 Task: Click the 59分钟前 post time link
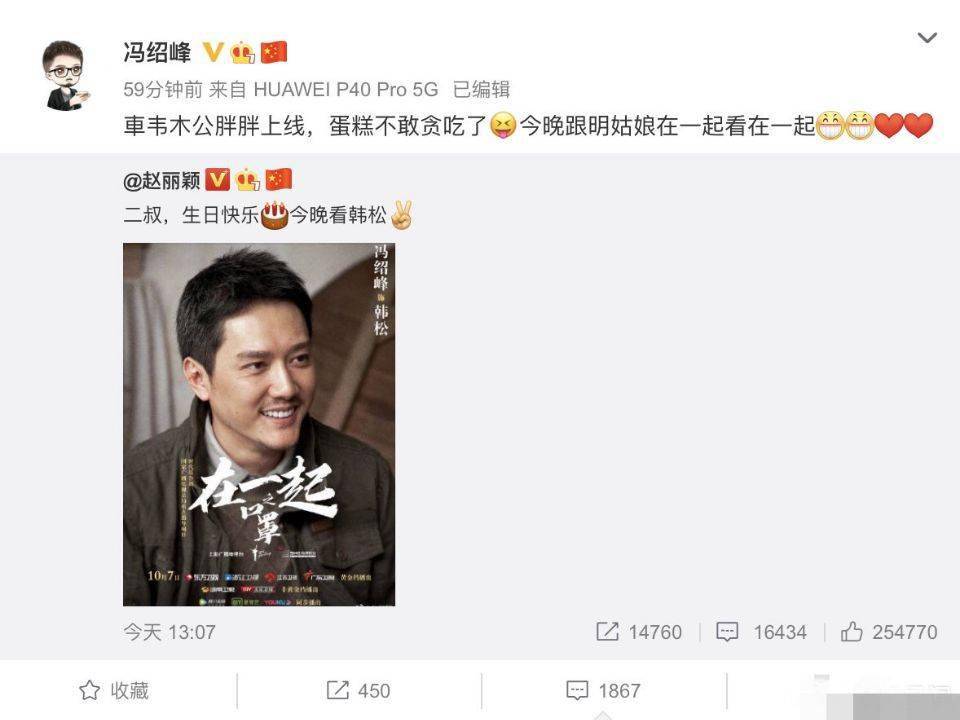[x=162, y=90]
